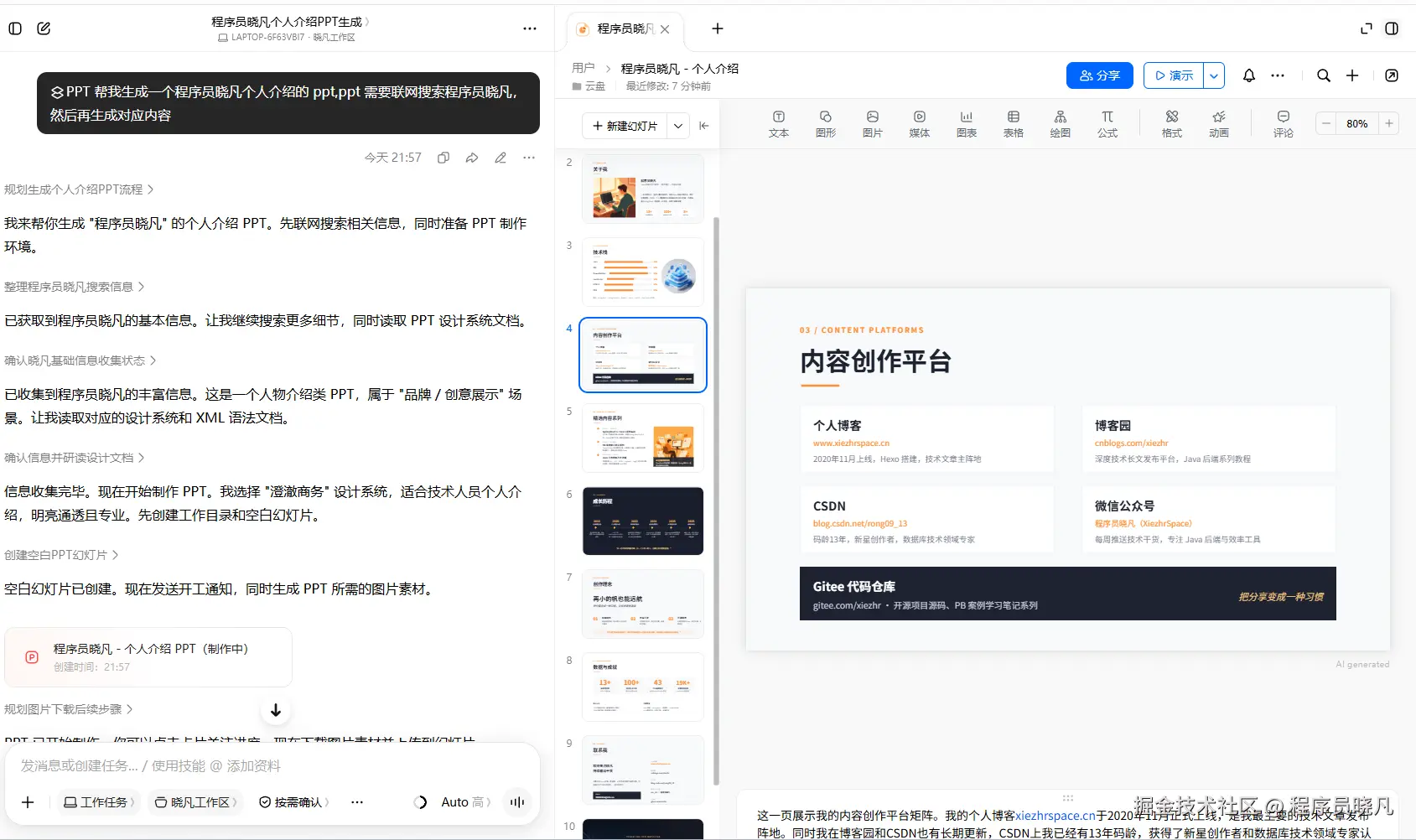Select slide 2 thumbnail
1416x840 pixels.
pyautogui.click(x=643, y=189)
